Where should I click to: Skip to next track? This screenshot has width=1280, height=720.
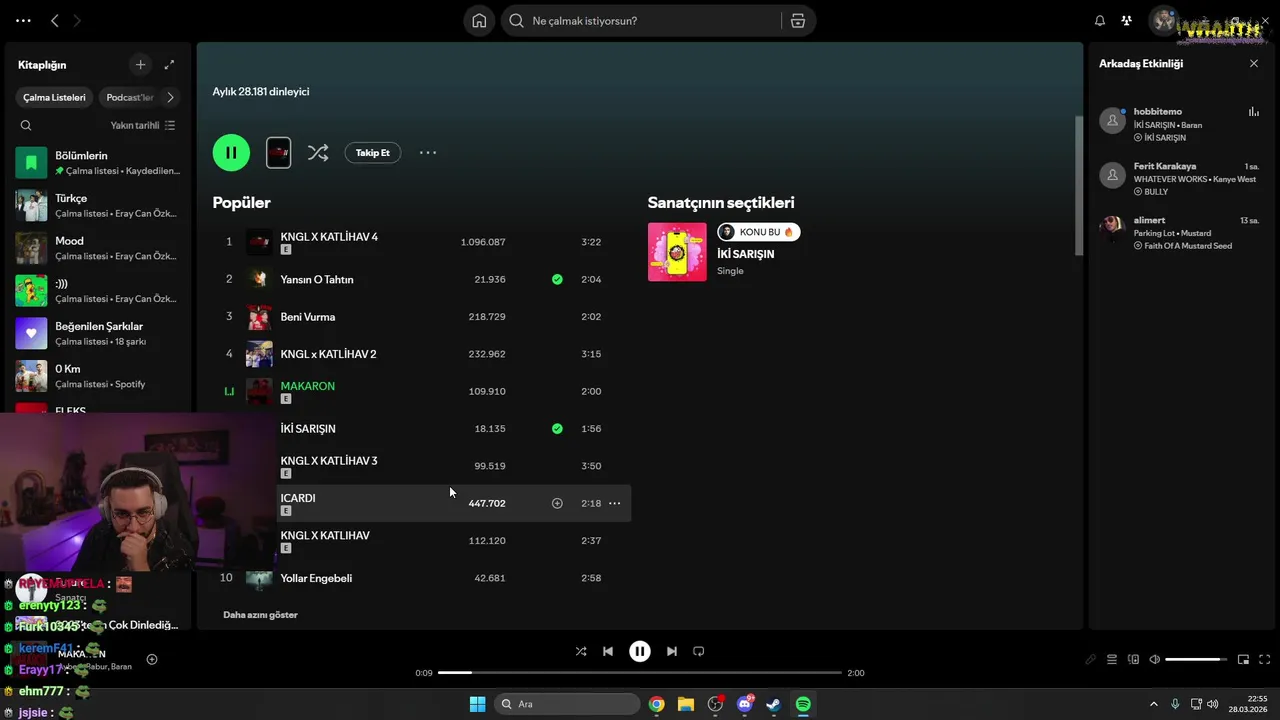click(672, 651)
